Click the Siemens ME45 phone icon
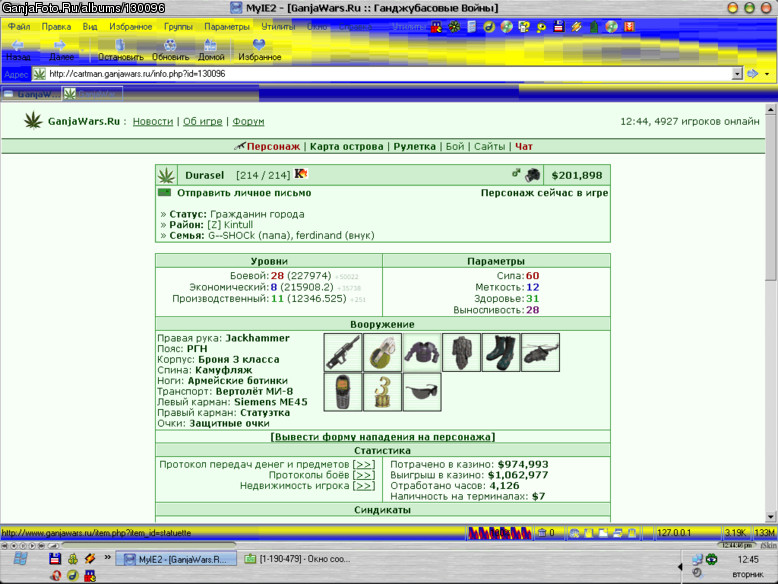 pos(342,392)
